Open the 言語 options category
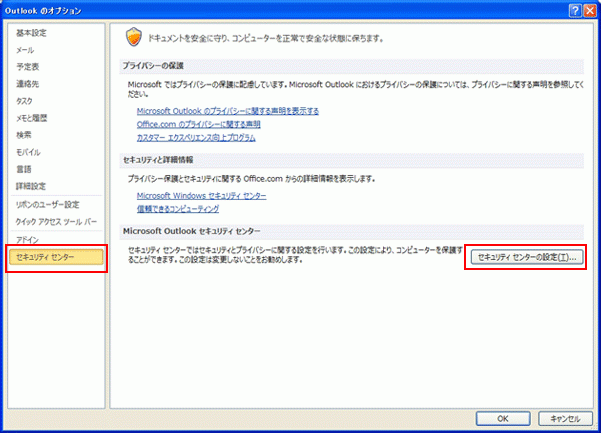This screenshot has width=601, height=433. [x=23, y=169]
